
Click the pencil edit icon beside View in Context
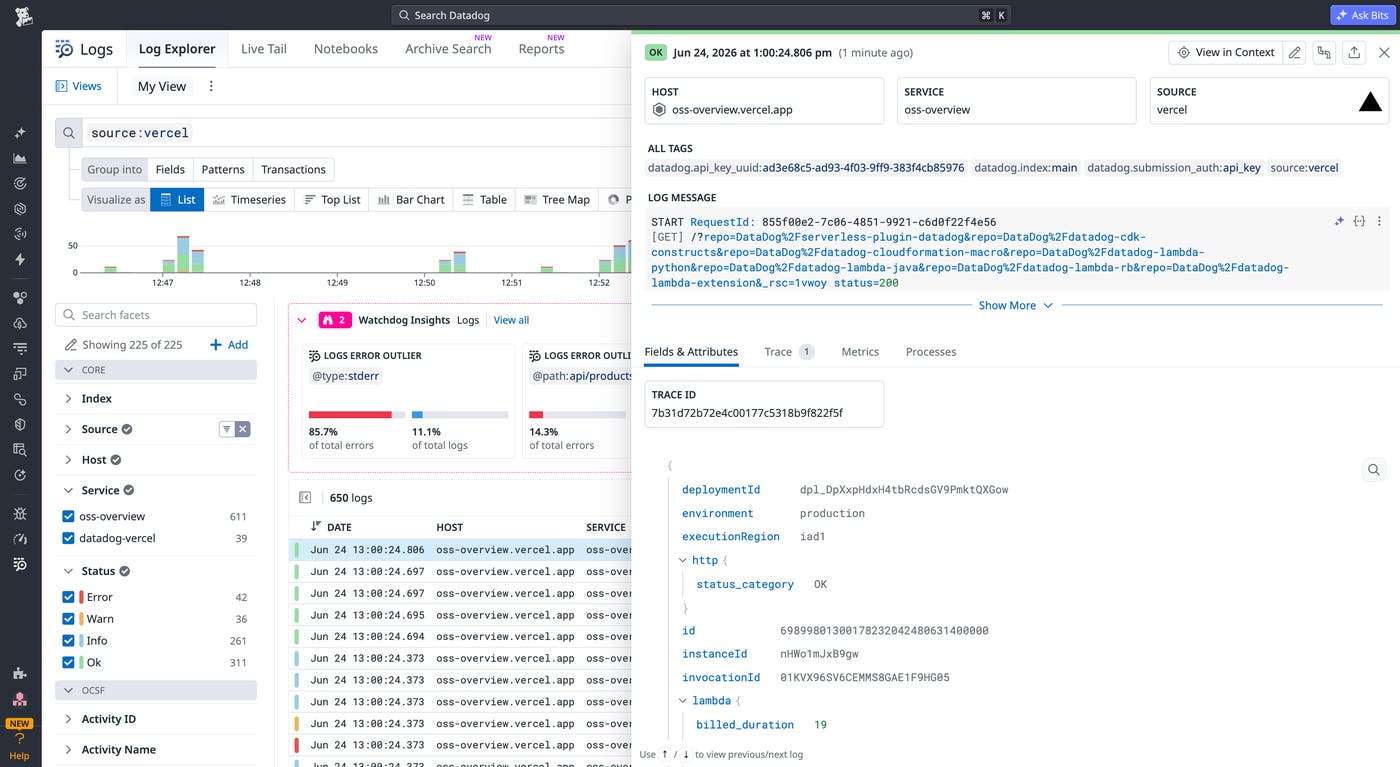[x=1295, y=53]
